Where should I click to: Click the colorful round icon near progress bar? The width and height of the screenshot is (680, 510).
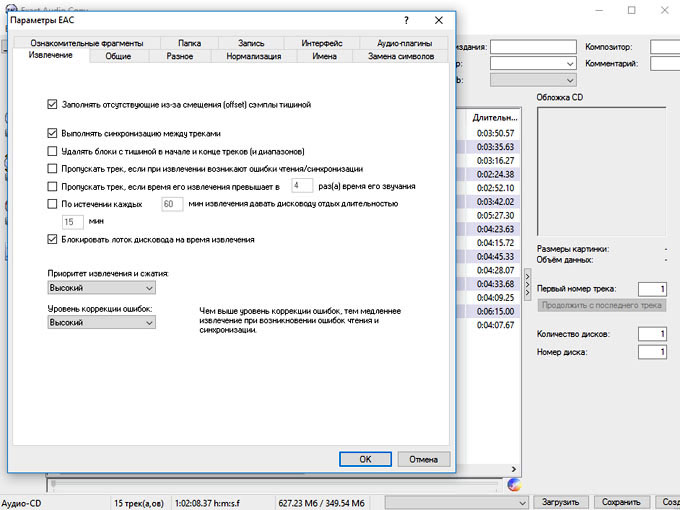click(x=514, y=484)
